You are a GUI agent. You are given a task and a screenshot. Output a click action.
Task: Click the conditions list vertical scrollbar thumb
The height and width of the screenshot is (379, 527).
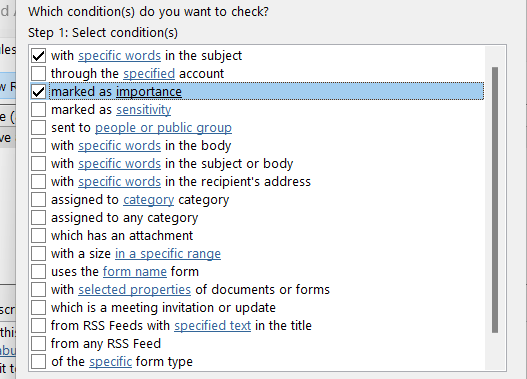click(495, 200)
